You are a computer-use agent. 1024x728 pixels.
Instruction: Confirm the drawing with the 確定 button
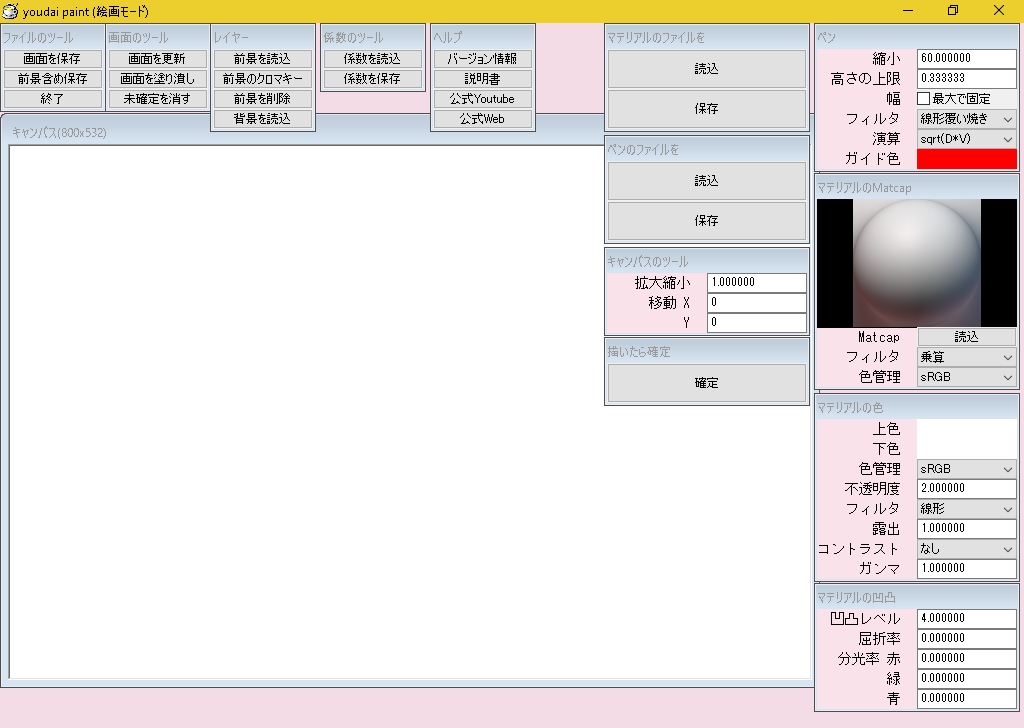[706, 381]
